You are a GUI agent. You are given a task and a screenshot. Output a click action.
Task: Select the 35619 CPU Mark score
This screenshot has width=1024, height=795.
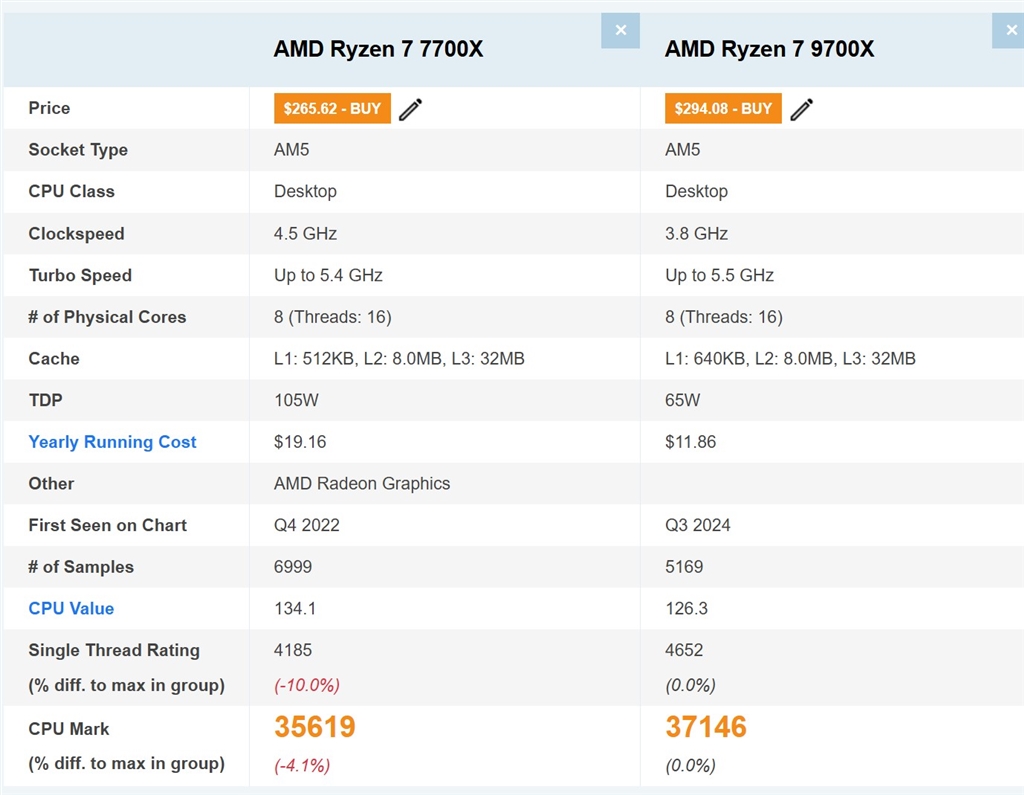pos(314,727)
